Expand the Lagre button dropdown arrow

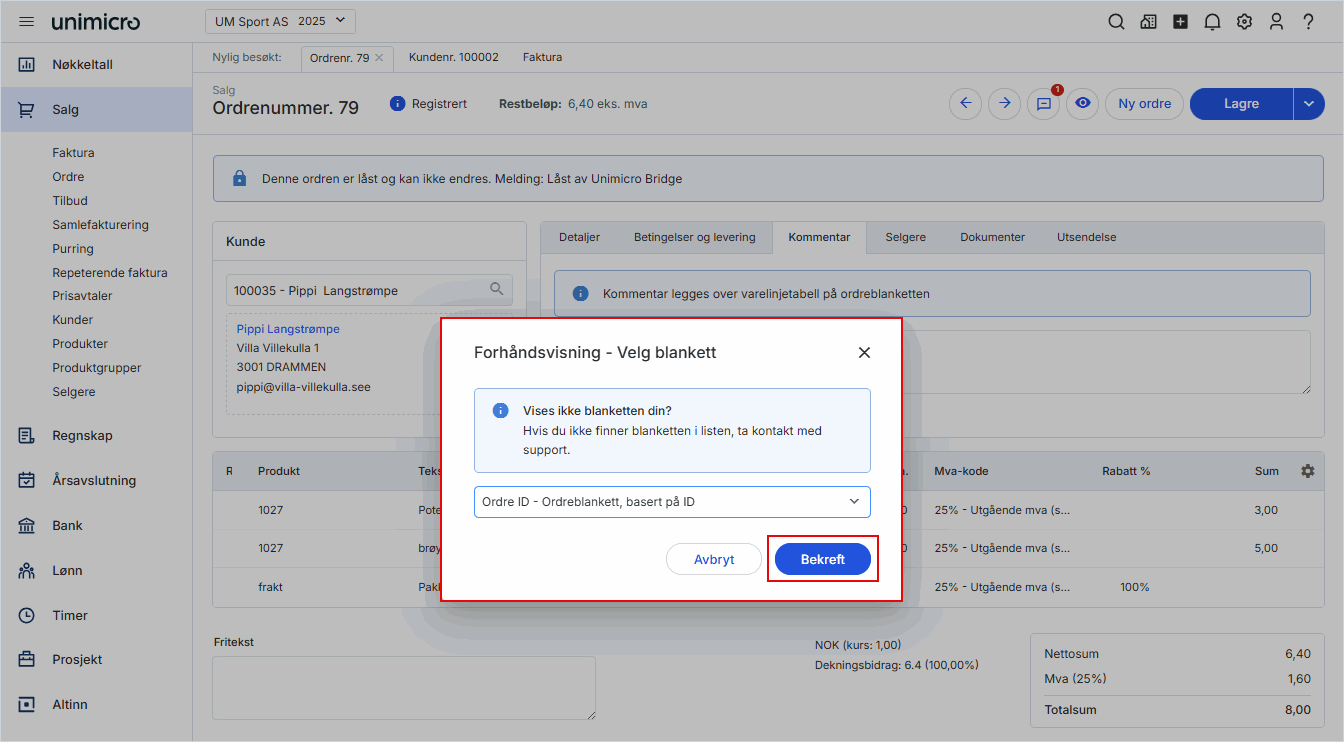pyautogui.click(x=1309, y=103)
